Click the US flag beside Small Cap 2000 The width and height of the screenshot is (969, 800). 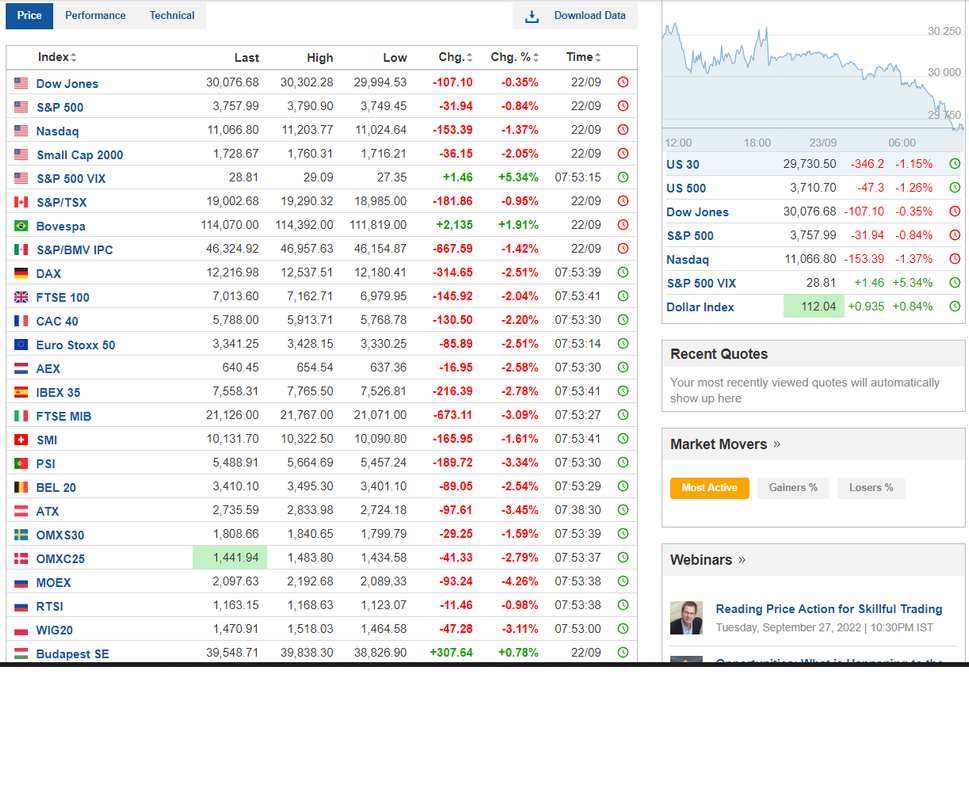(x=21, y=154)
